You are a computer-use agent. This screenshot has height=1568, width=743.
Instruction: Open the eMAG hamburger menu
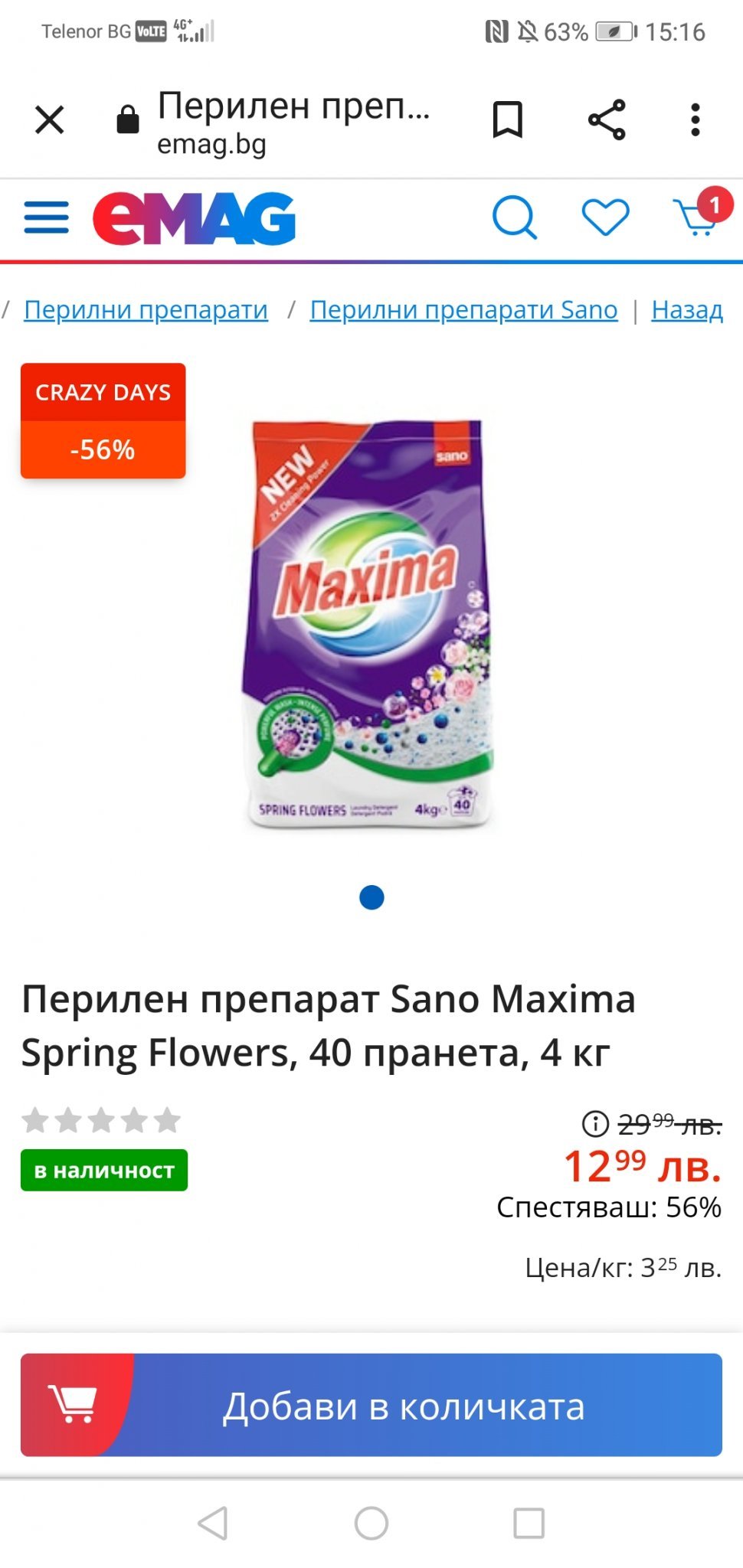tap(47, 217)
